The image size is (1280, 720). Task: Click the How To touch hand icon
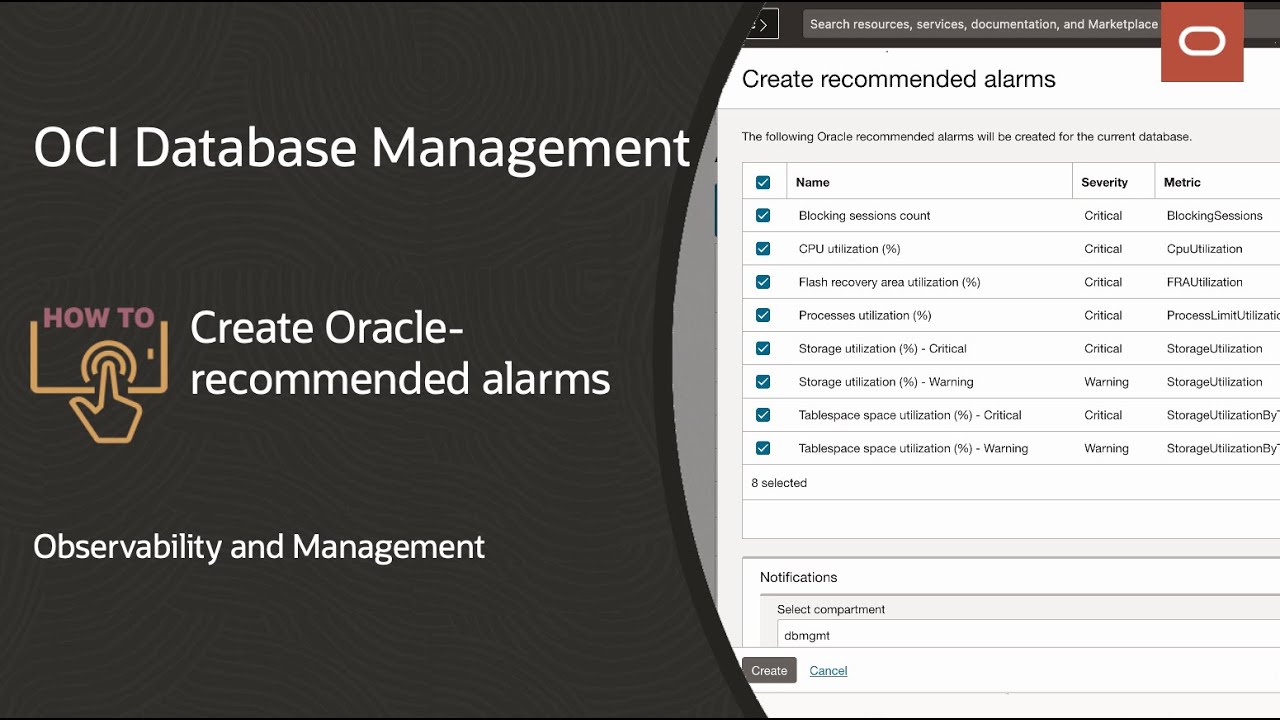pos(98,374)
